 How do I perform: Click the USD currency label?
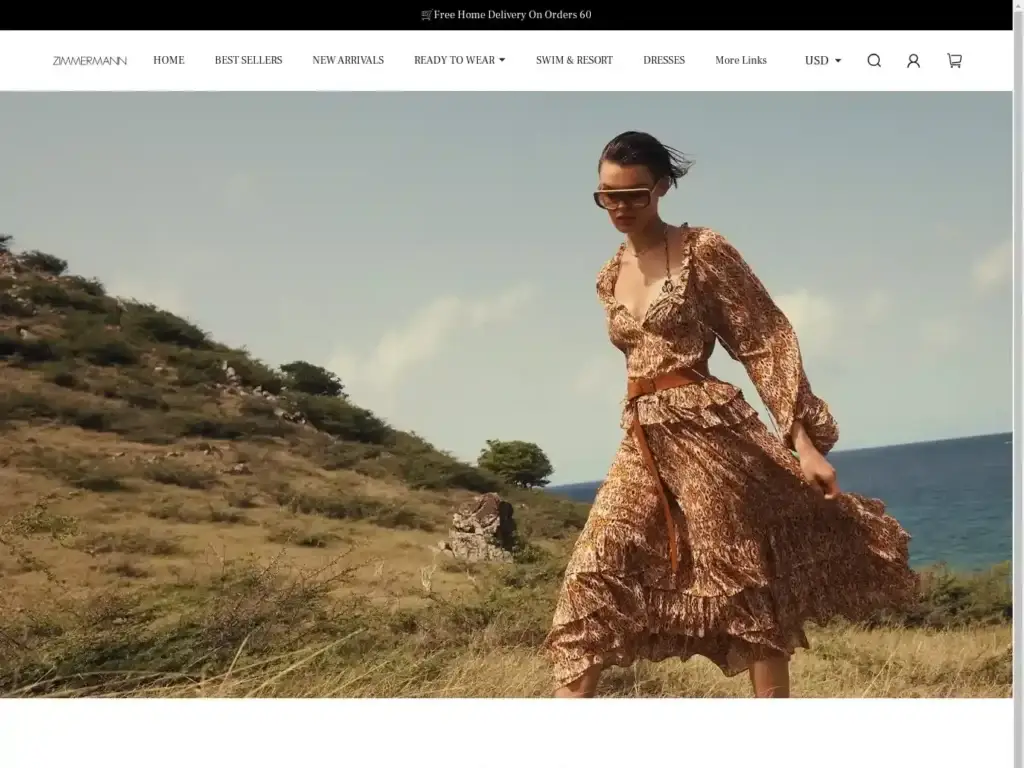pos(816,61)
